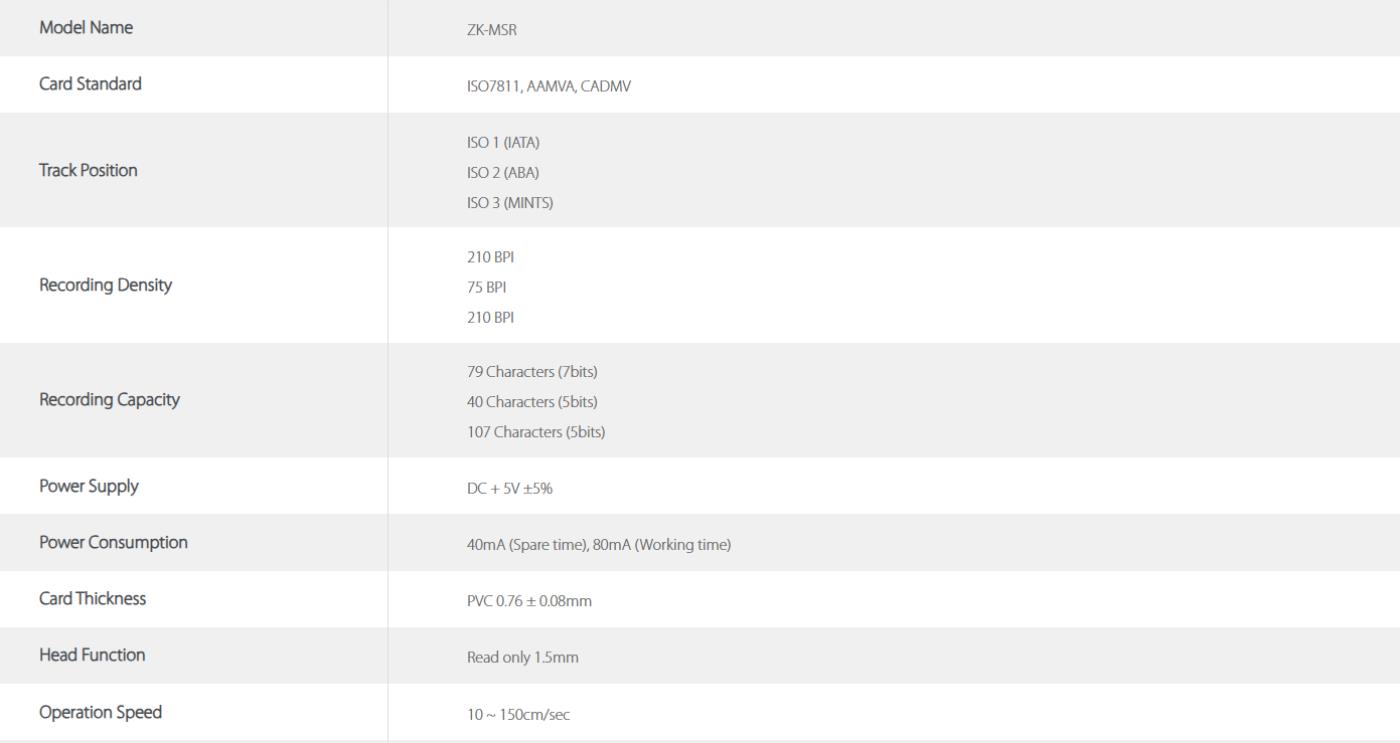Select the 40 Characters (5bits) text
Viewport: 1400px width, 743px height.
tap(532, 402)
